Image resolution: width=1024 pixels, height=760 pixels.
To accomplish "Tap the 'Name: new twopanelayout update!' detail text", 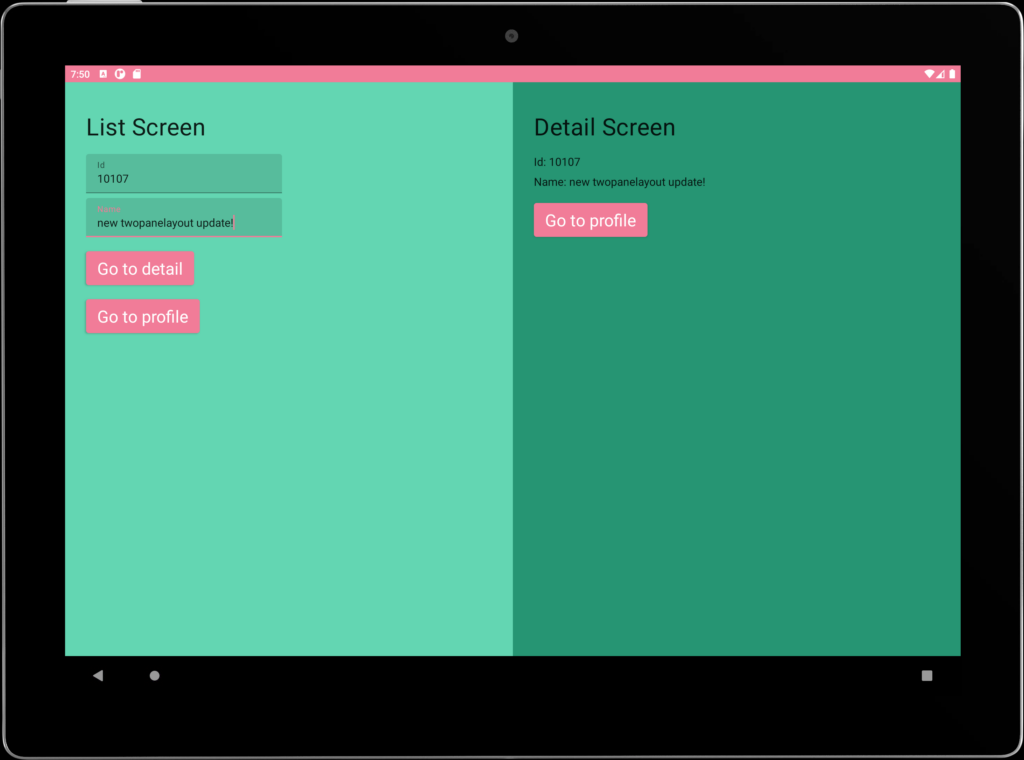I will (x=619, y=182).
